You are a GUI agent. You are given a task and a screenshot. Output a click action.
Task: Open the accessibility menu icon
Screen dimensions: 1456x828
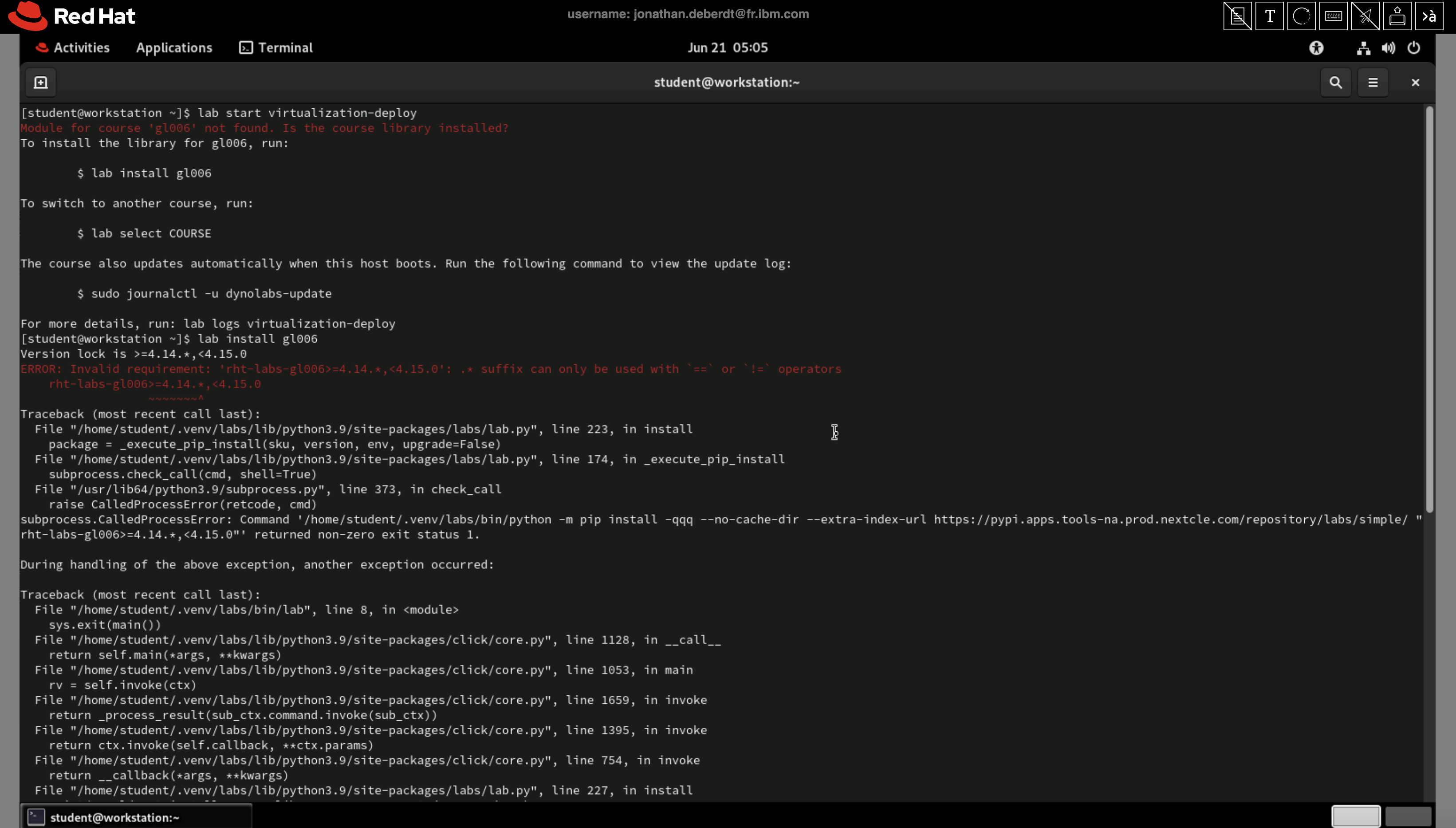[1317, 48]
